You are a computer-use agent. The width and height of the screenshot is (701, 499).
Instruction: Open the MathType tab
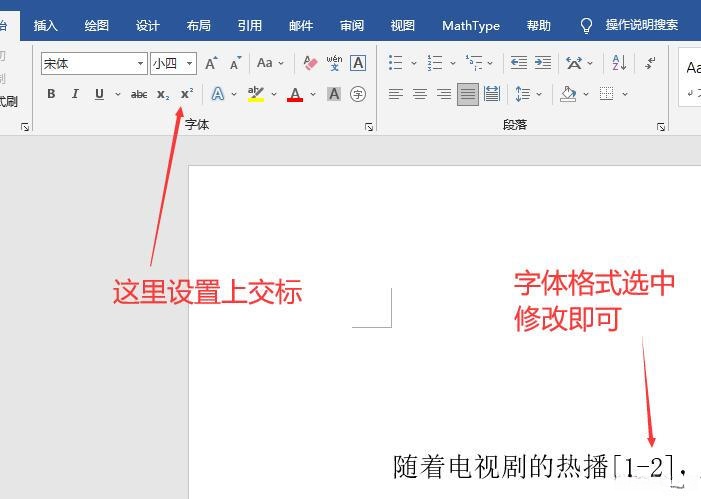(x=471, y=25)
